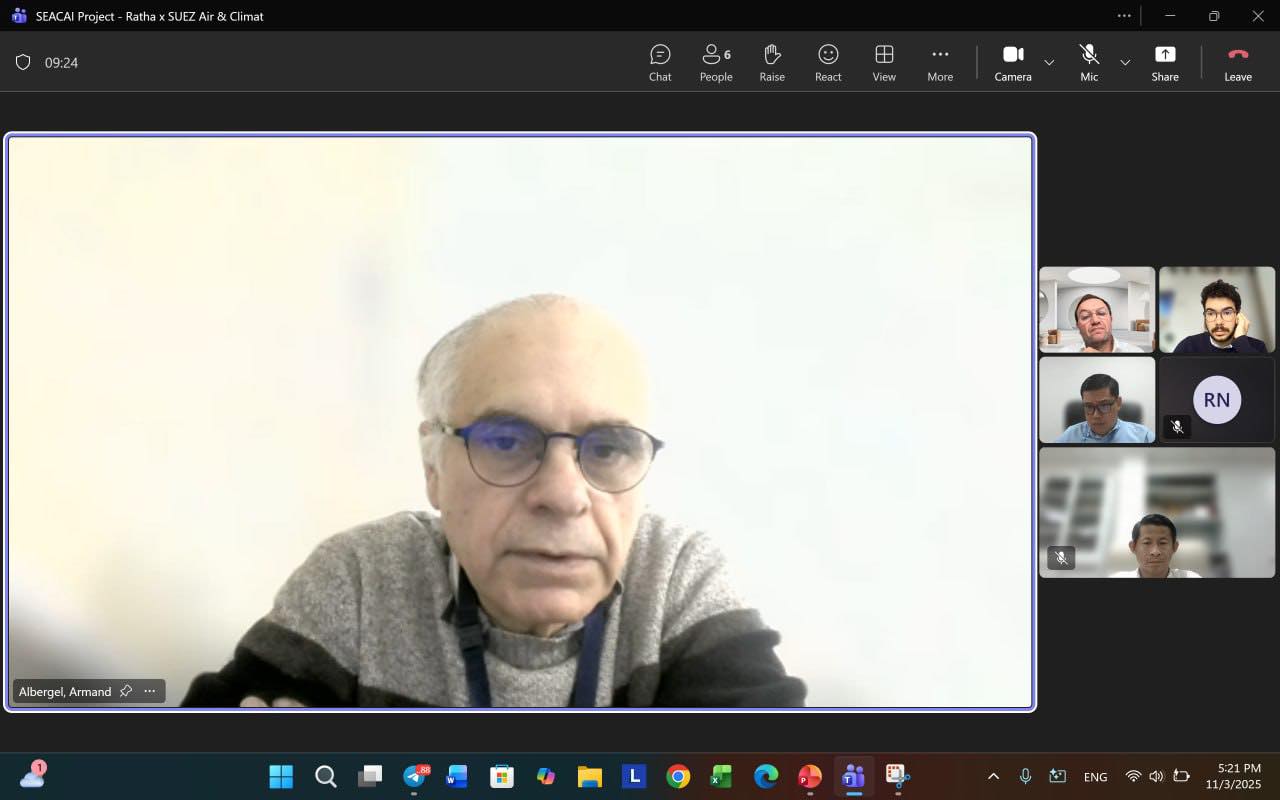Select the RN participant avatar tile

pyautogui.click(x=1217, y=400)
